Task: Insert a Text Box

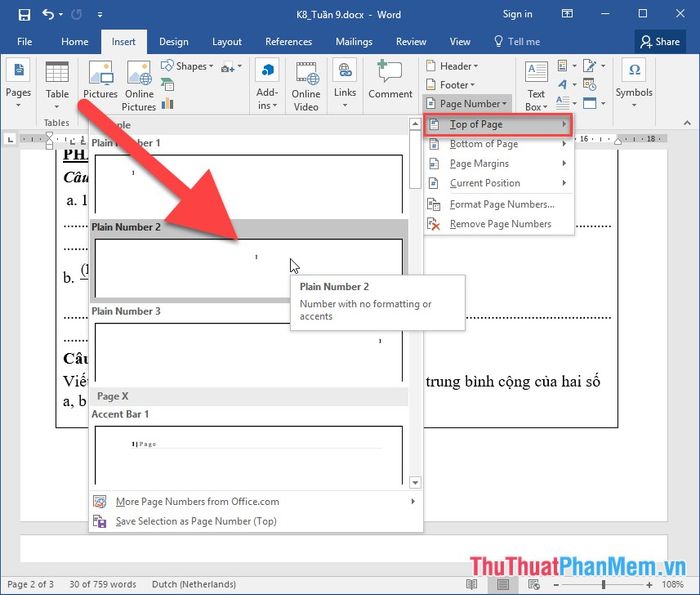Action: [536, 86]
